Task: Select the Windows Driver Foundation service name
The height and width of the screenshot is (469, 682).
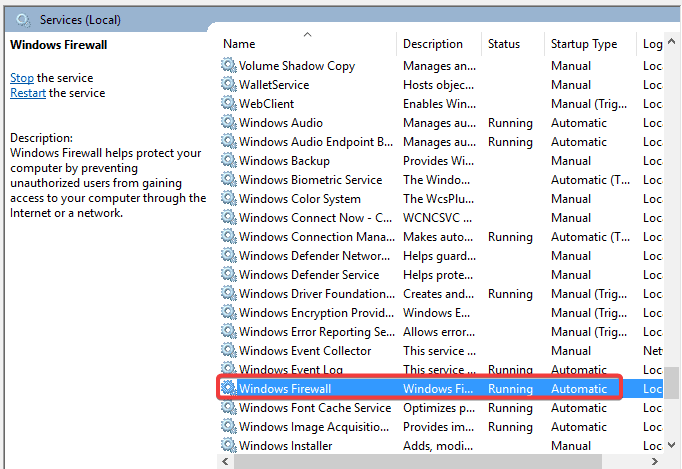Action: [317, 294]
